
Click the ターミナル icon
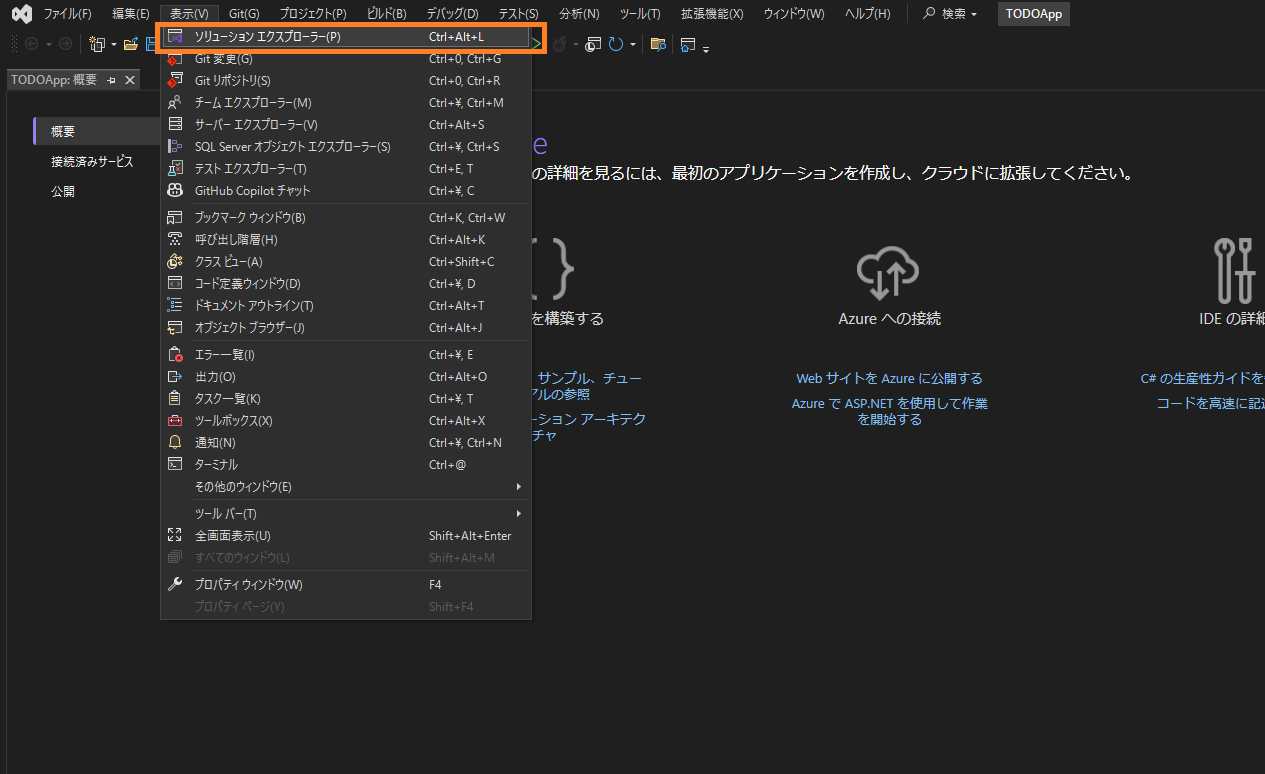click(x=174, y=465)
